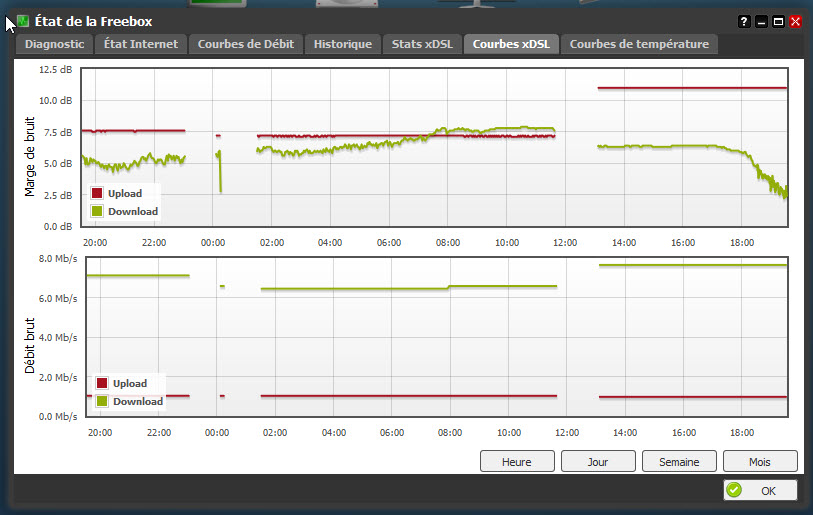Screen dimensions: 813x515
Task: Confirm with the OK button
Action: [x=760, y=491]
